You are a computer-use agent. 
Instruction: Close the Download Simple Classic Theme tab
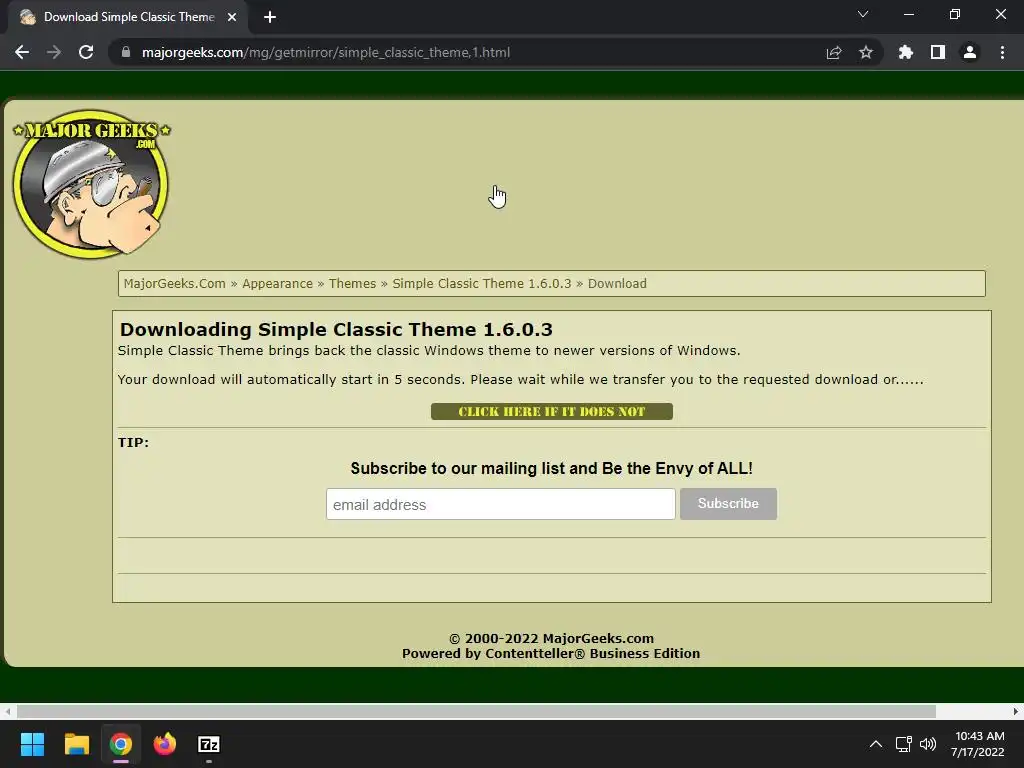pos(232,17)
